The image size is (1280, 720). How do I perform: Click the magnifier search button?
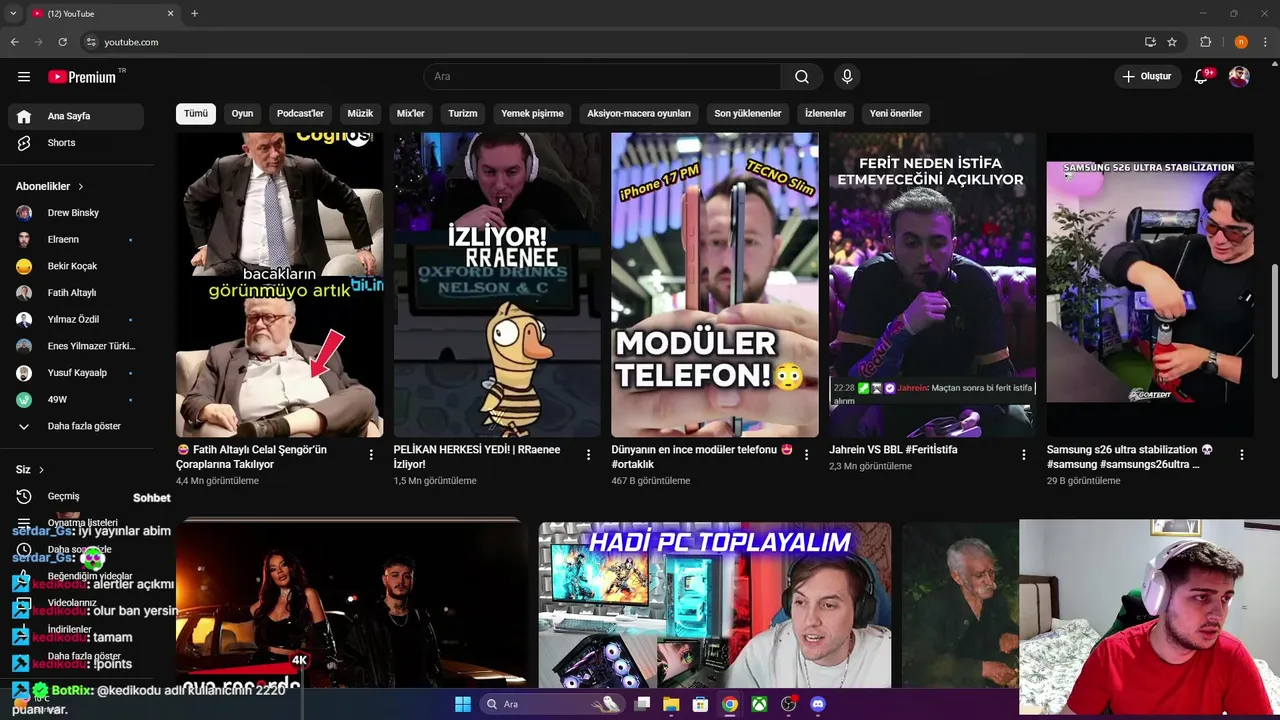coord(802,77)
